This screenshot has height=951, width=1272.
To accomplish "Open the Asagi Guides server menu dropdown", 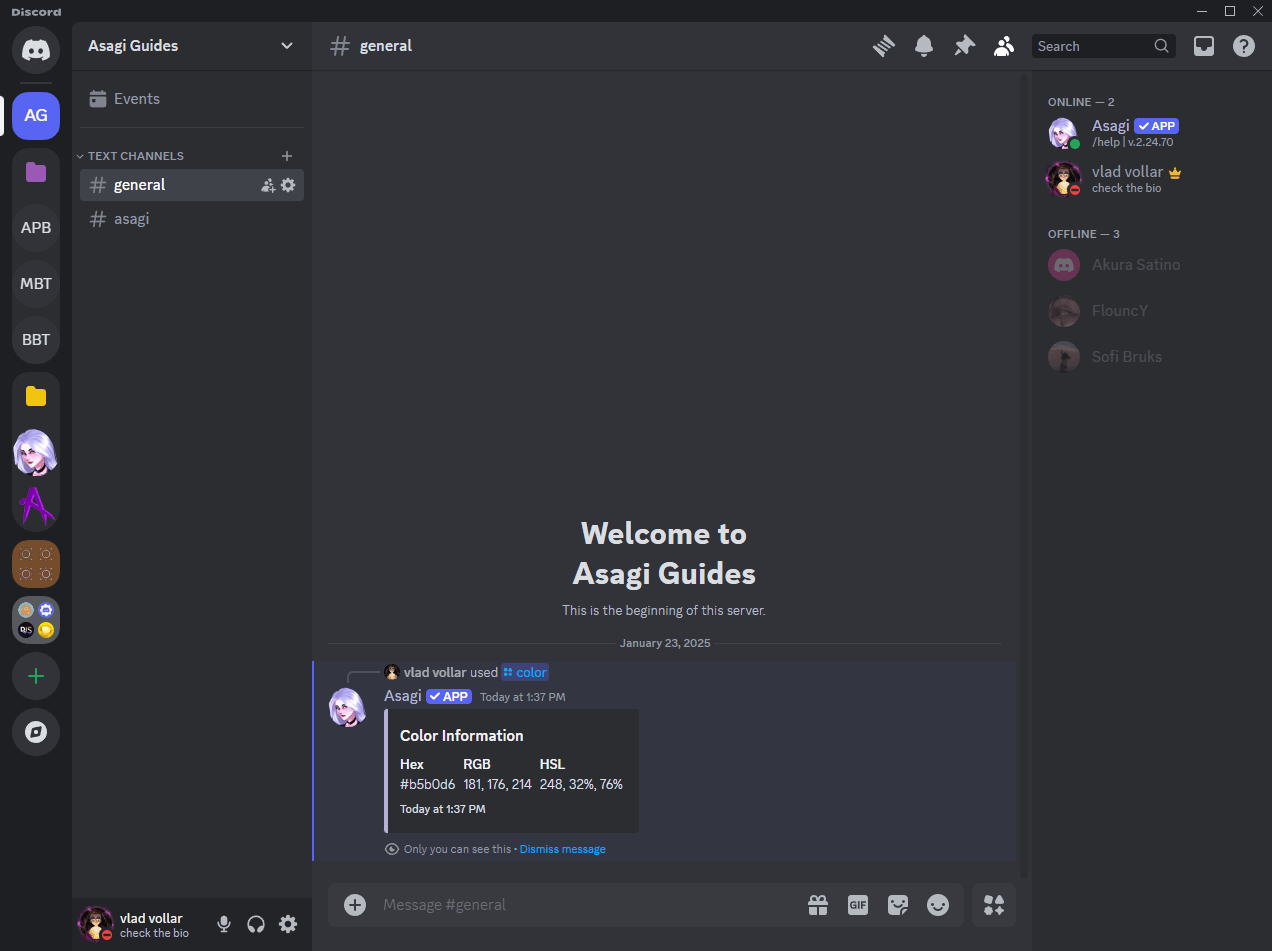I will (x=191, y=46).
